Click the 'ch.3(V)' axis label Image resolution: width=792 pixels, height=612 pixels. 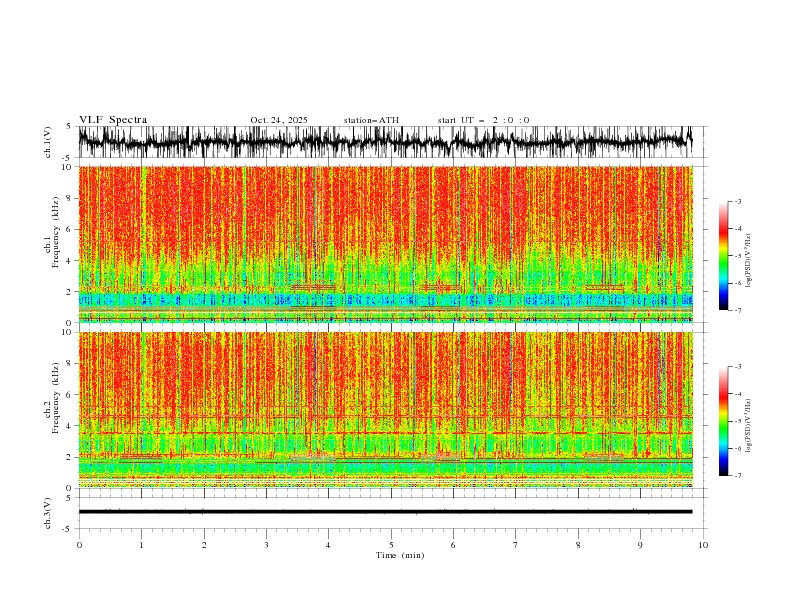coord(48,513)
